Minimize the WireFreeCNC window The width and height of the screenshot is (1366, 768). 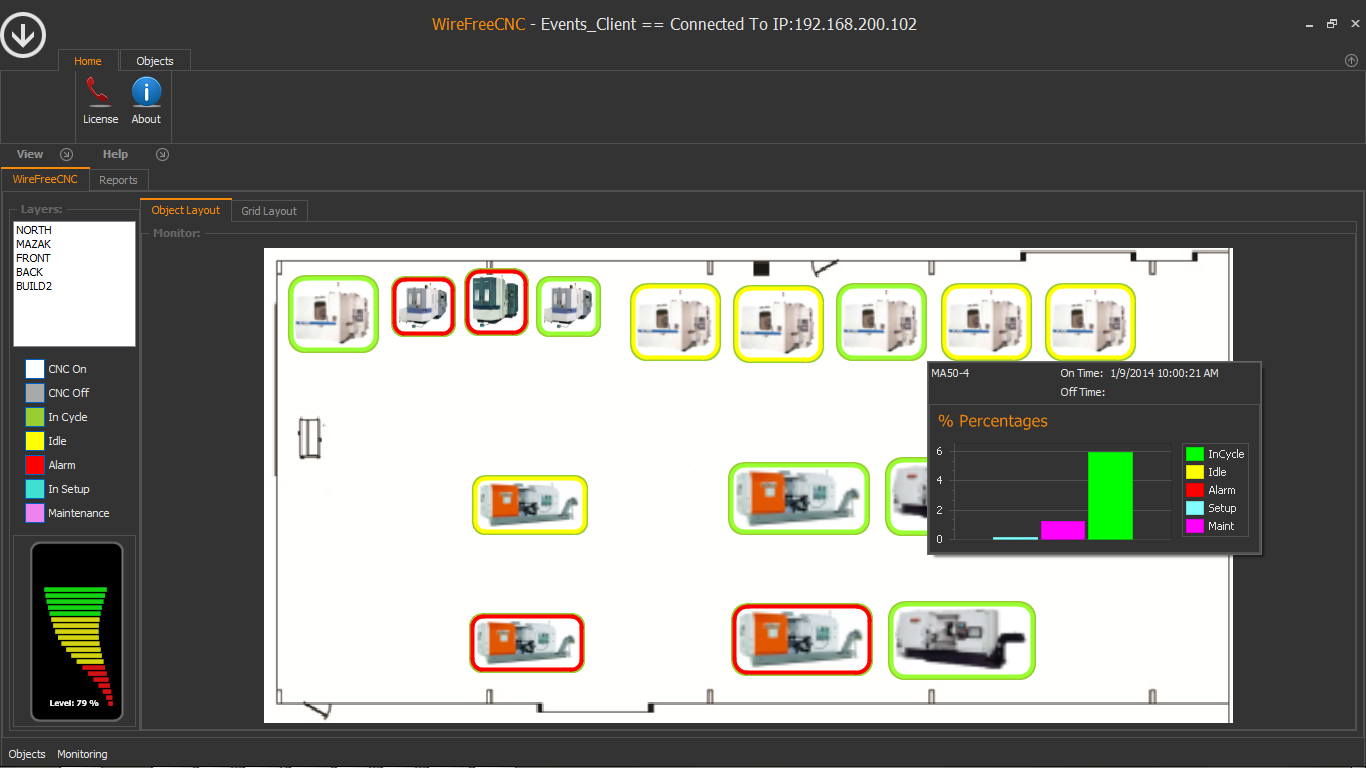[x=1309, y=24]
